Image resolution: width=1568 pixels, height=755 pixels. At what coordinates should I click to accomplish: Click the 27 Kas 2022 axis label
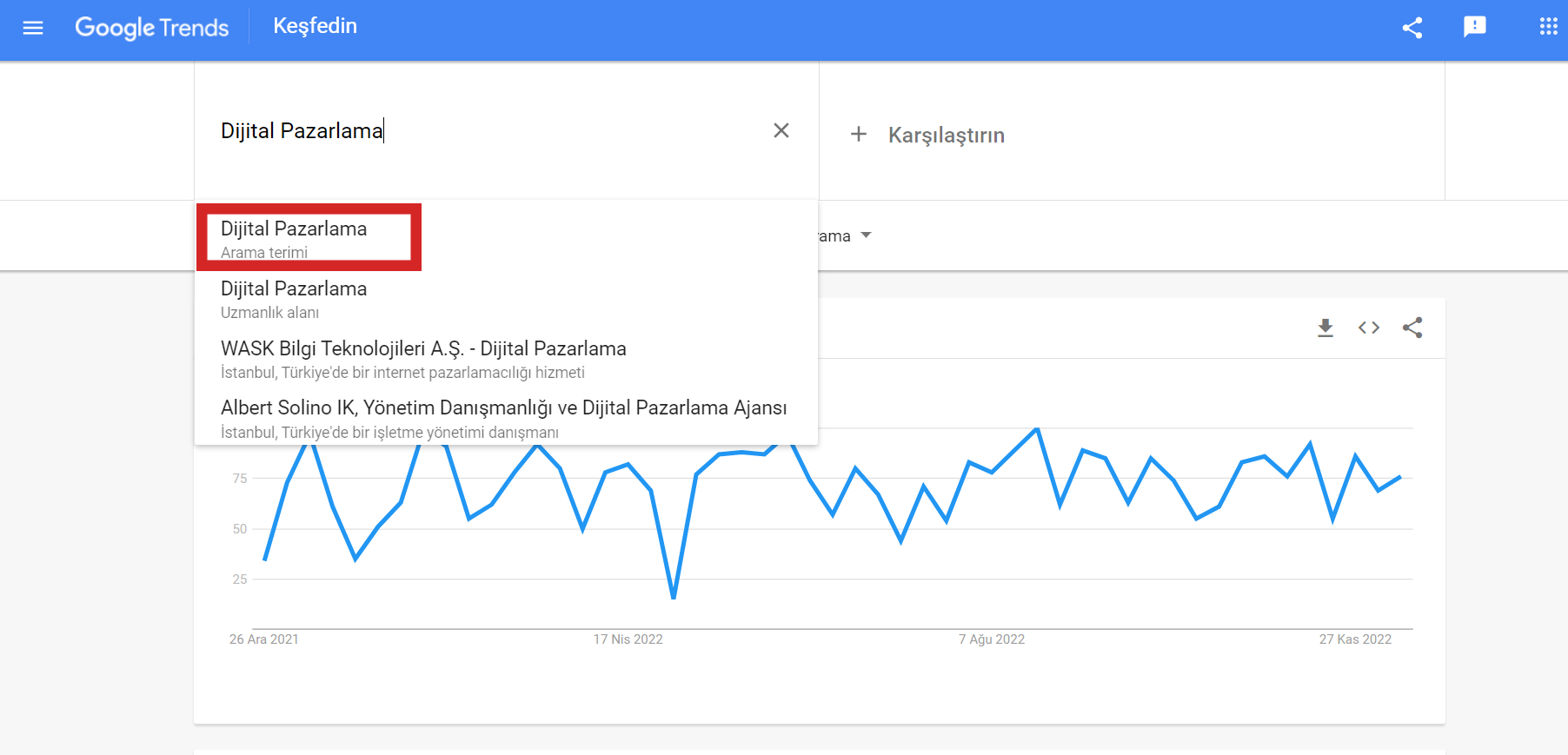1355,639
